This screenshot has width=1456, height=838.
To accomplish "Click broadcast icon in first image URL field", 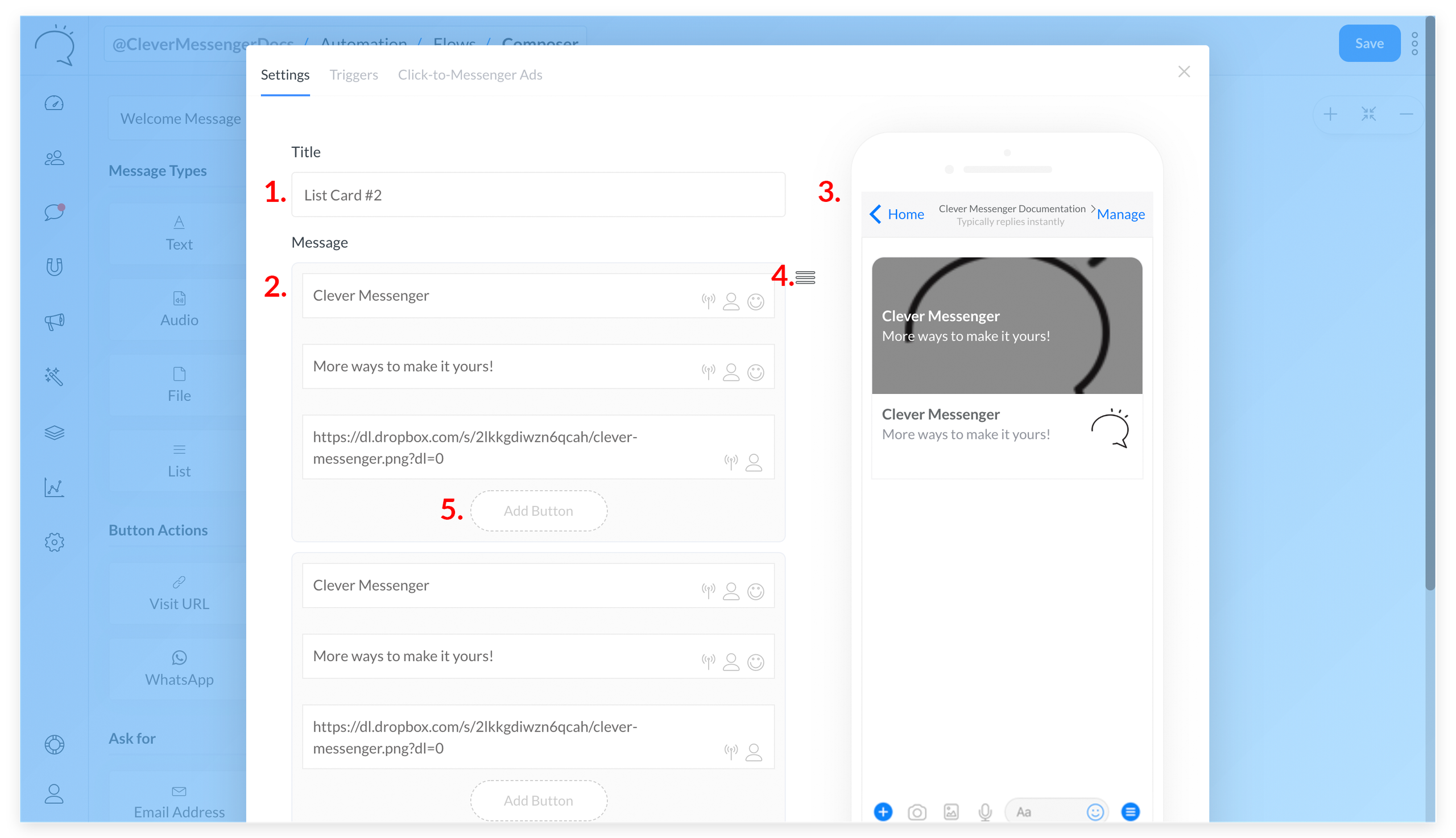I will pyautogui.click(x=731, y=462).
